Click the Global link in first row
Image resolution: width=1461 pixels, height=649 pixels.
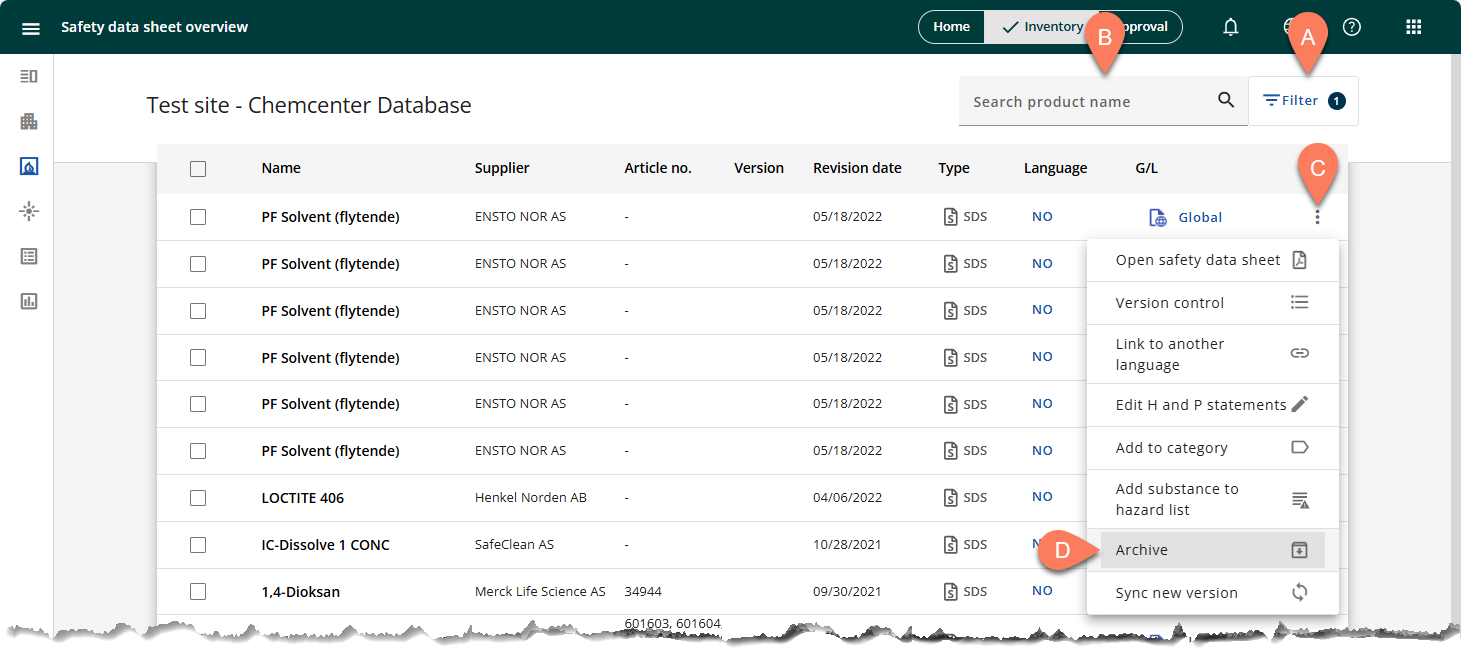(1199, 217)
